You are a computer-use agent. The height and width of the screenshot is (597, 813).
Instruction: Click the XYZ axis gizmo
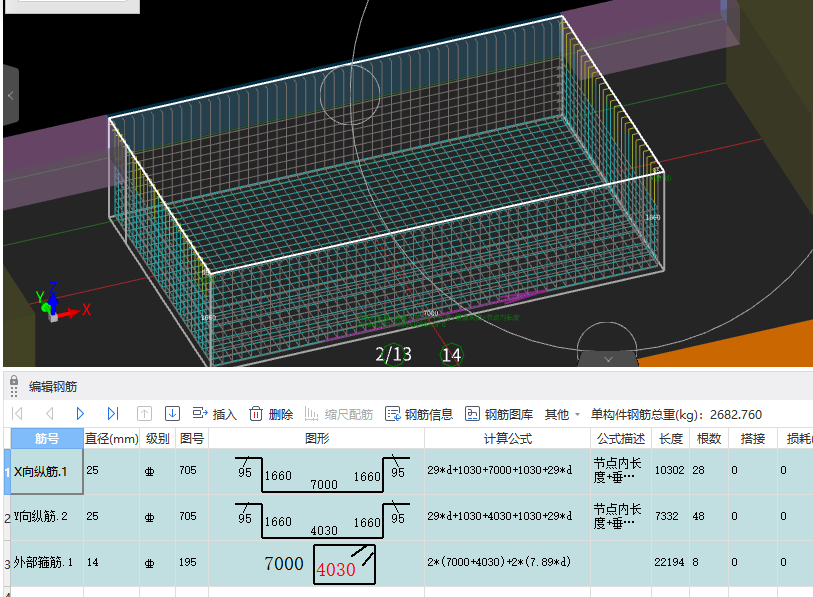[x=61, y=304]
